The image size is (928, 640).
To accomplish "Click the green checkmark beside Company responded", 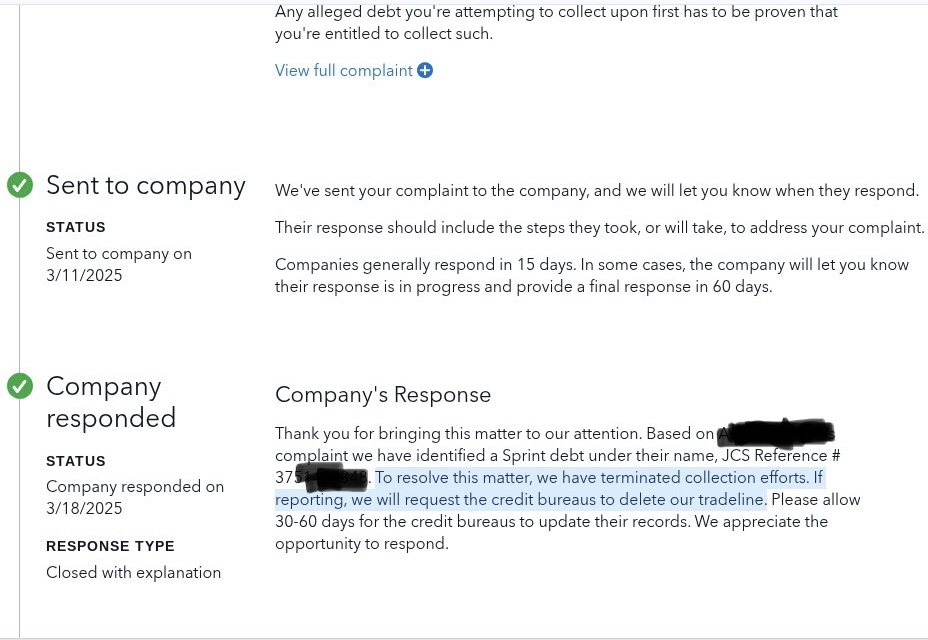I will (20, 386).
